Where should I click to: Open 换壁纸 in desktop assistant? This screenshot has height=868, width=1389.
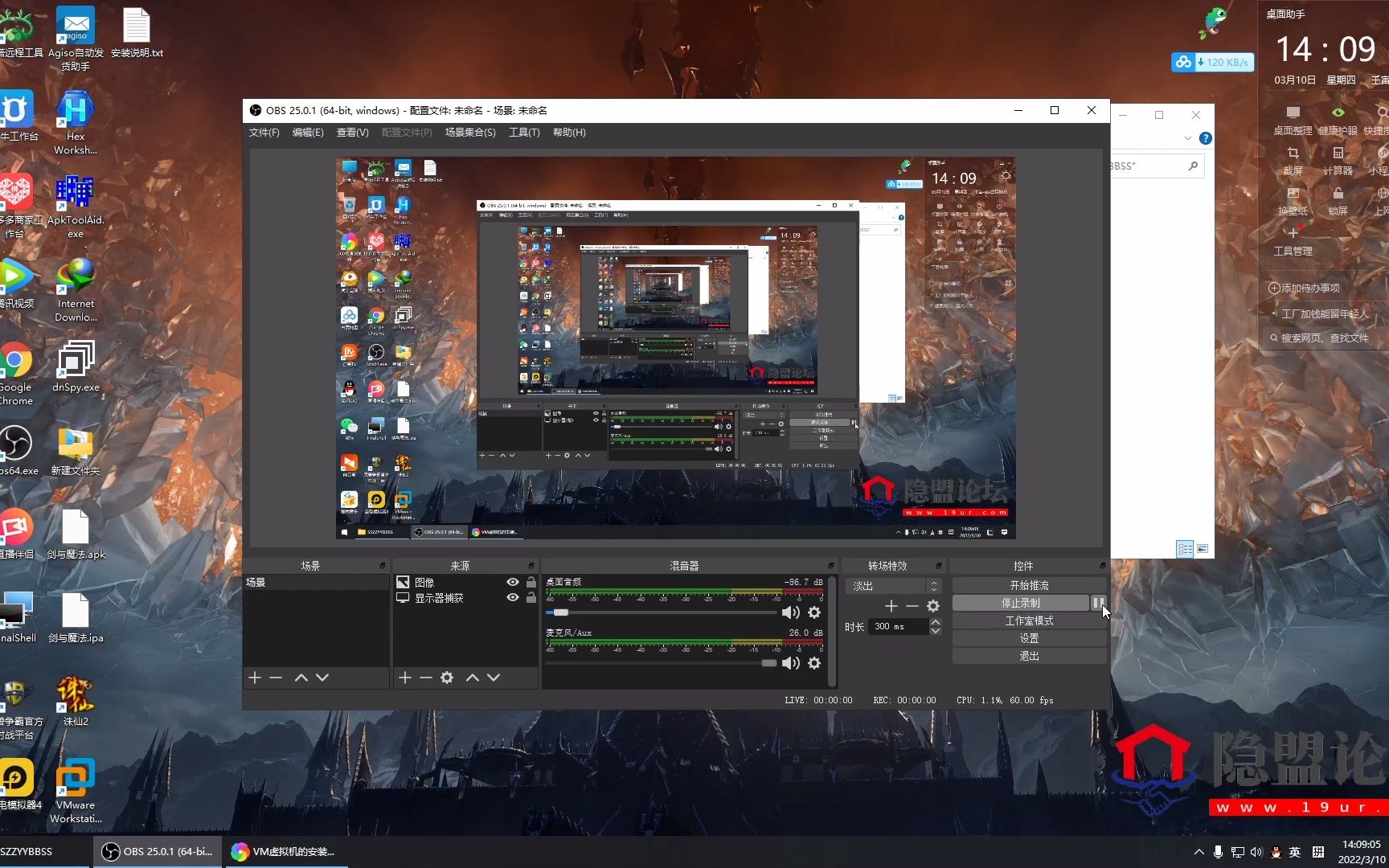[x=1293, y=201]
